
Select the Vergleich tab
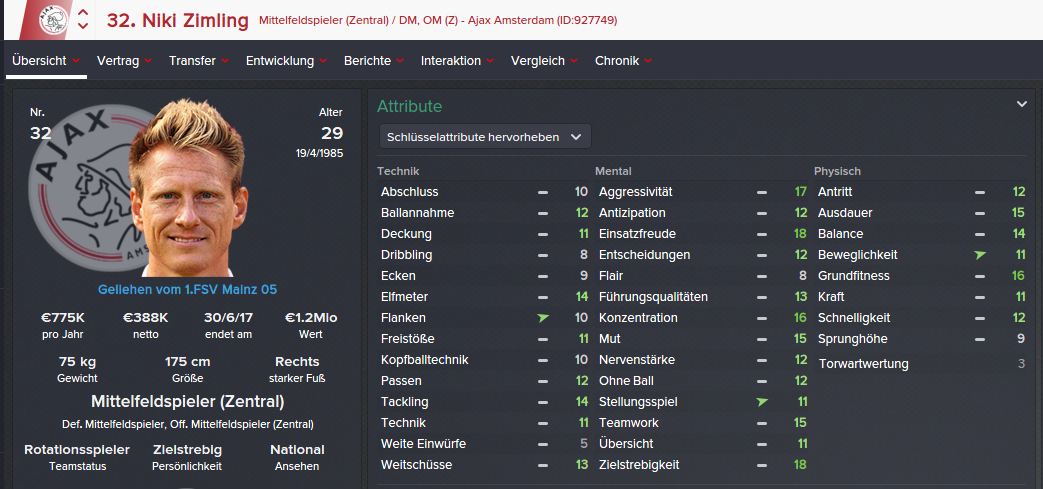point(544,61)
